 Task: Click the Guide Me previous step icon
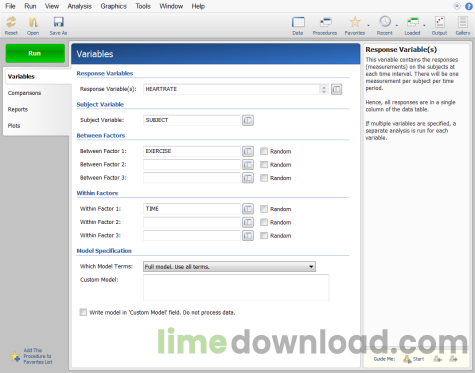437,359
